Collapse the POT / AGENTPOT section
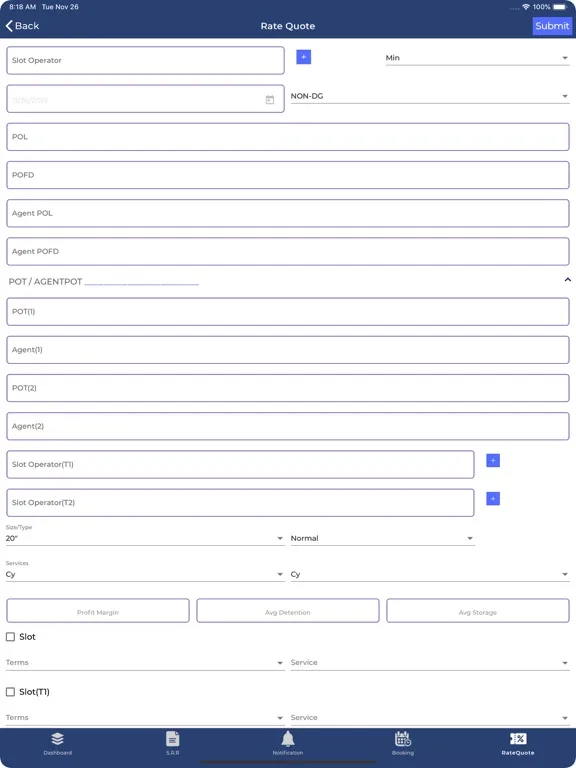The width and height of the screenshot is (576, 768). coord(568,280)
